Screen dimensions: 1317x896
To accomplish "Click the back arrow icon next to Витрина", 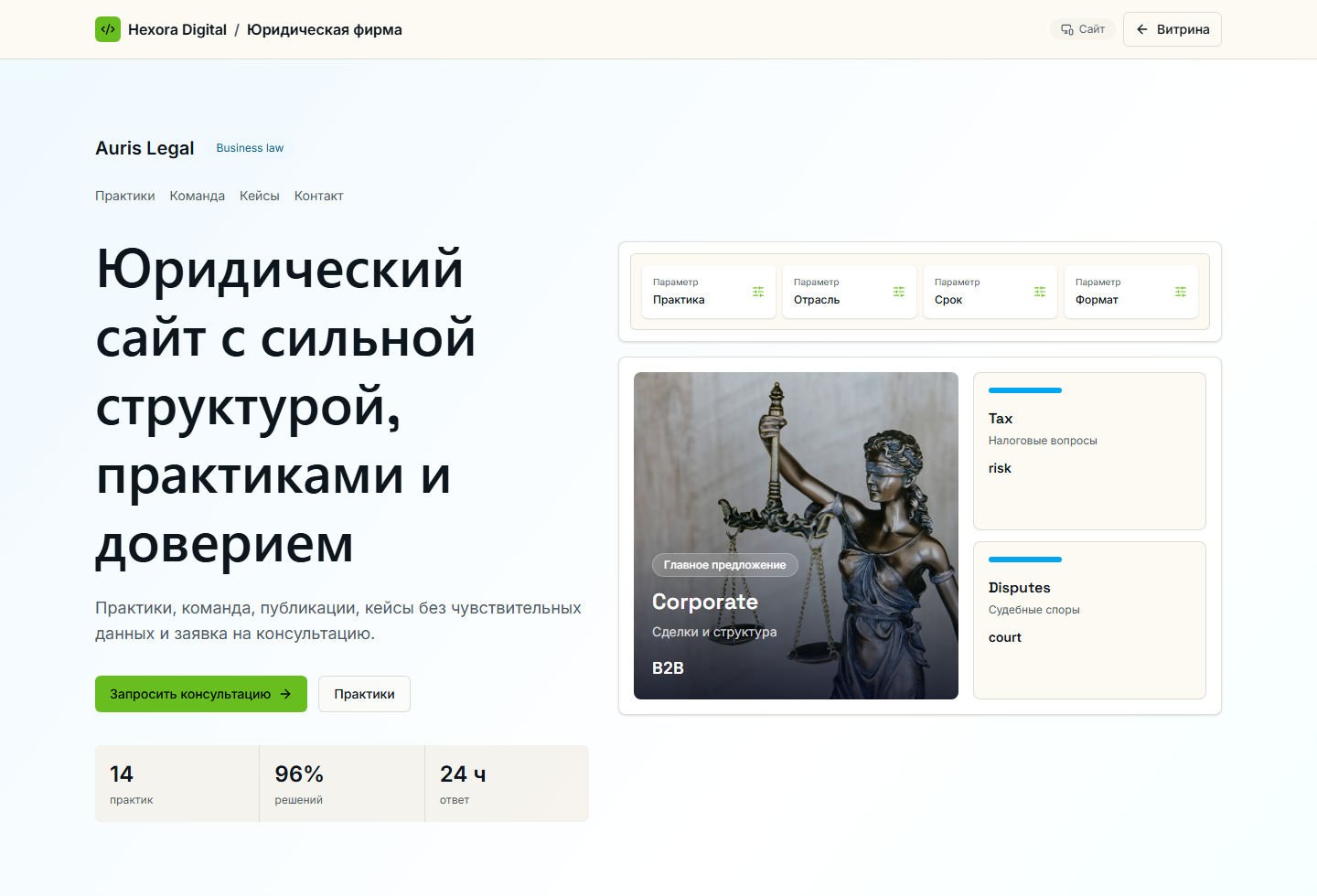I will pos(1142,29).
